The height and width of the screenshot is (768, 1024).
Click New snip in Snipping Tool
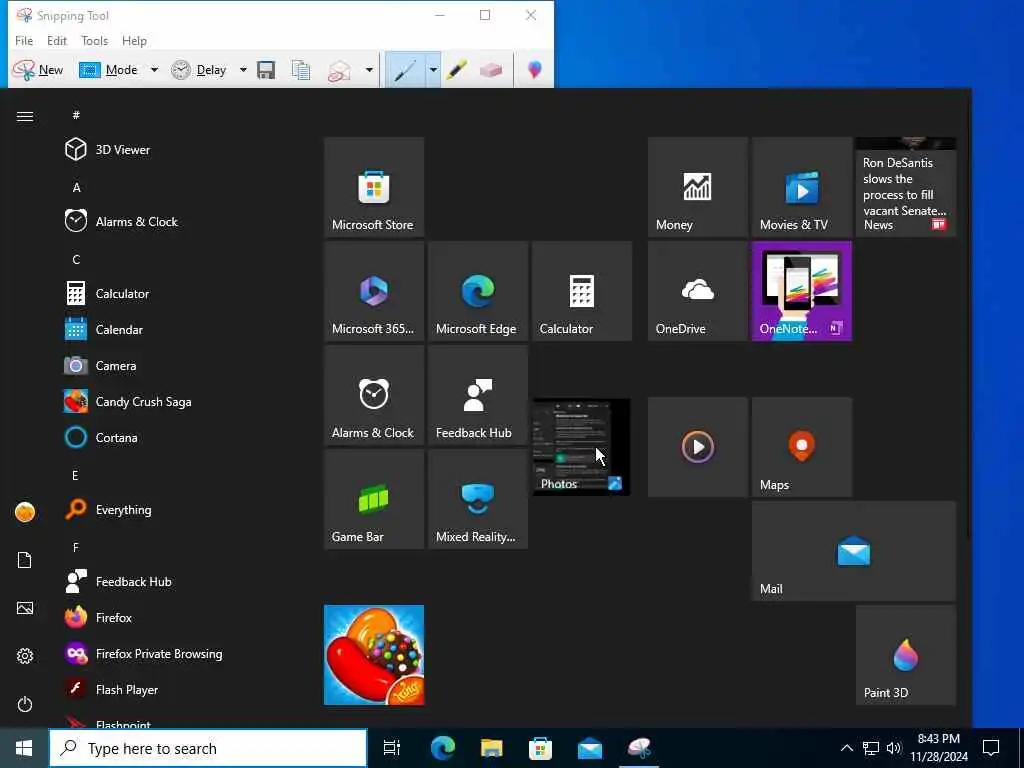(x=38, y=70)
